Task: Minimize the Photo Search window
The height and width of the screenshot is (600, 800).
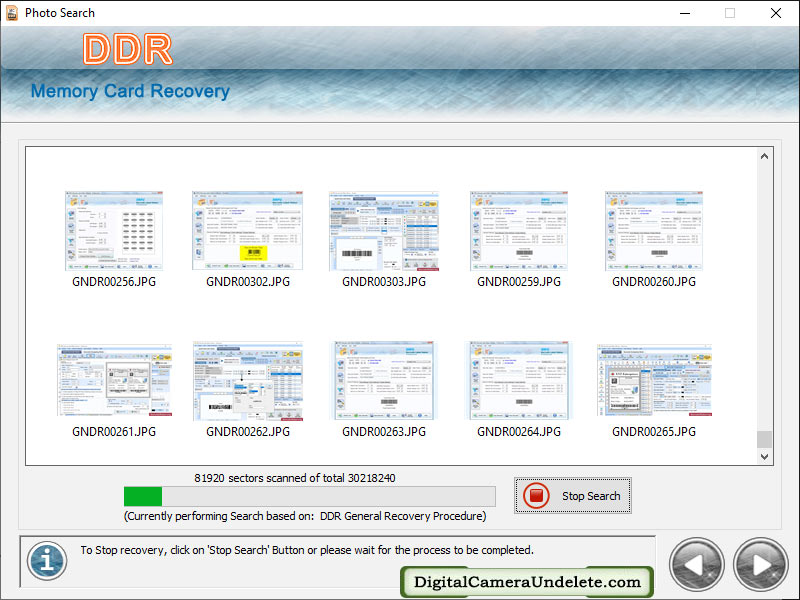Action: pyautogui.click(x=685, y=13)
